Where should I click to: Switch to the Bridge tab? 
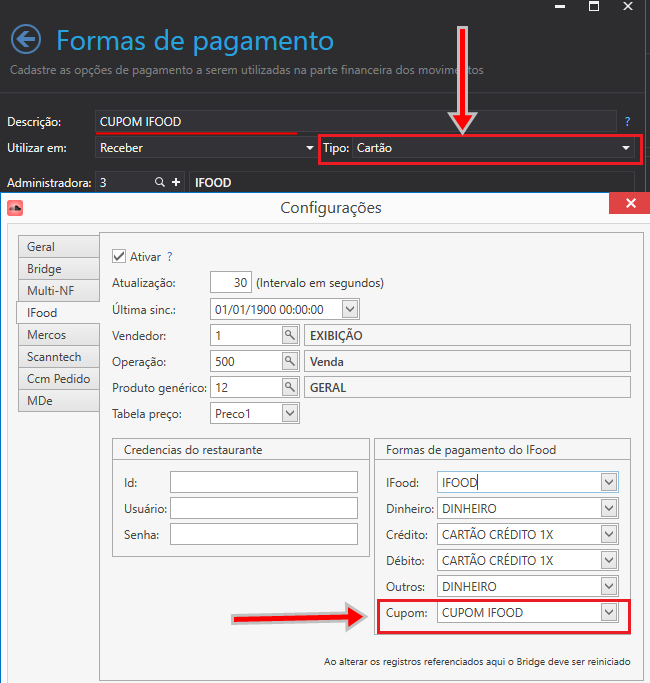[59, 269]
